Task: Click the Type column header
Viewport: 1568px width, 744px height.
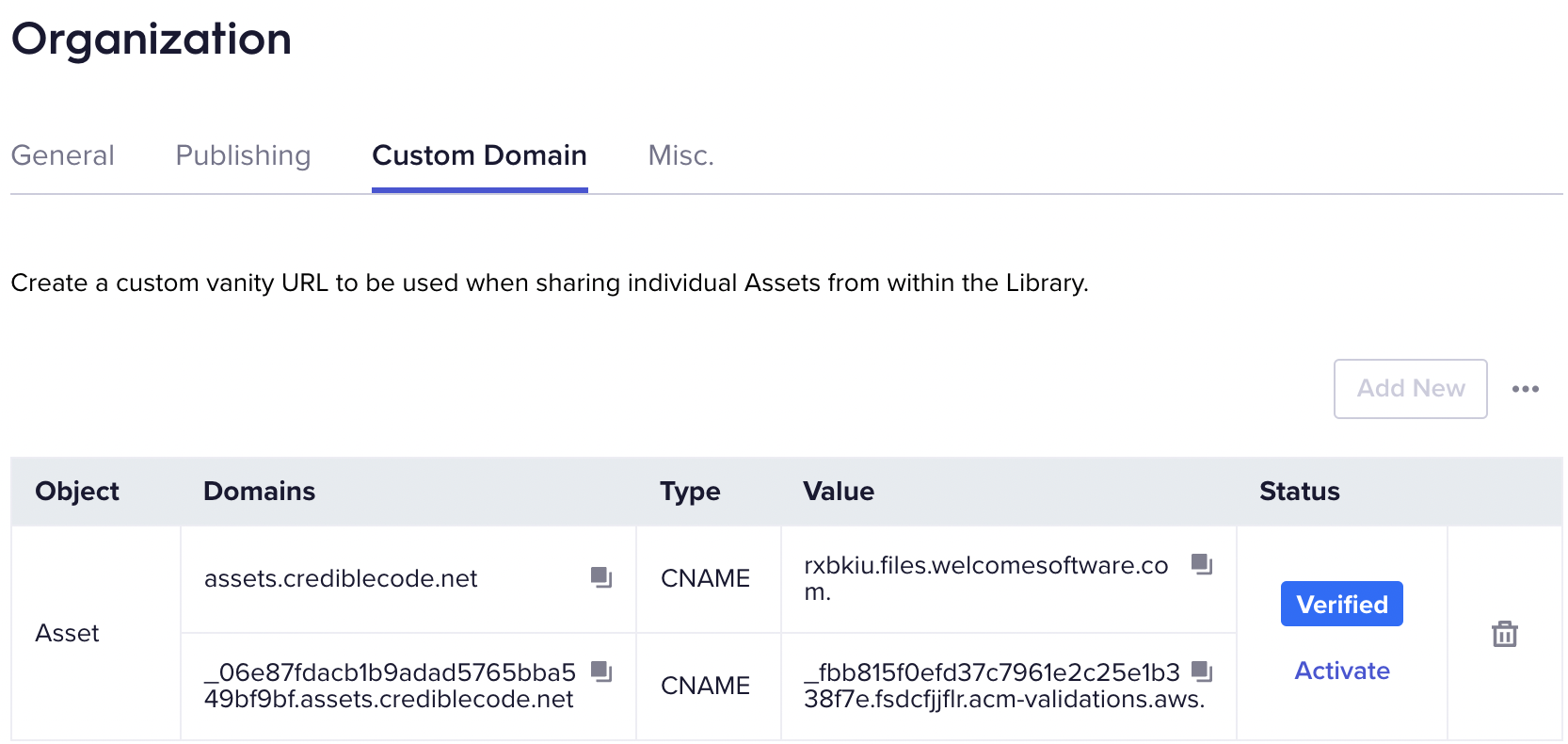Action: (690, 492)
